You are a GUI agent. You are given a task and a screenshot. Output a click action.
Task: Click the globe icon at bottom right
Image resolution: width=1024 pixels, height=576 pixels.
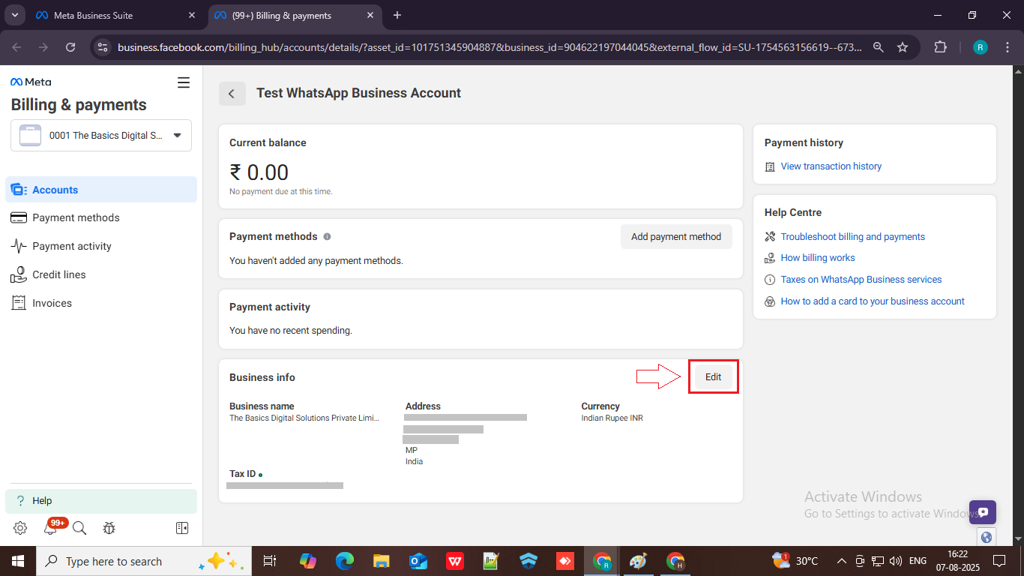[x=986, y=537]
